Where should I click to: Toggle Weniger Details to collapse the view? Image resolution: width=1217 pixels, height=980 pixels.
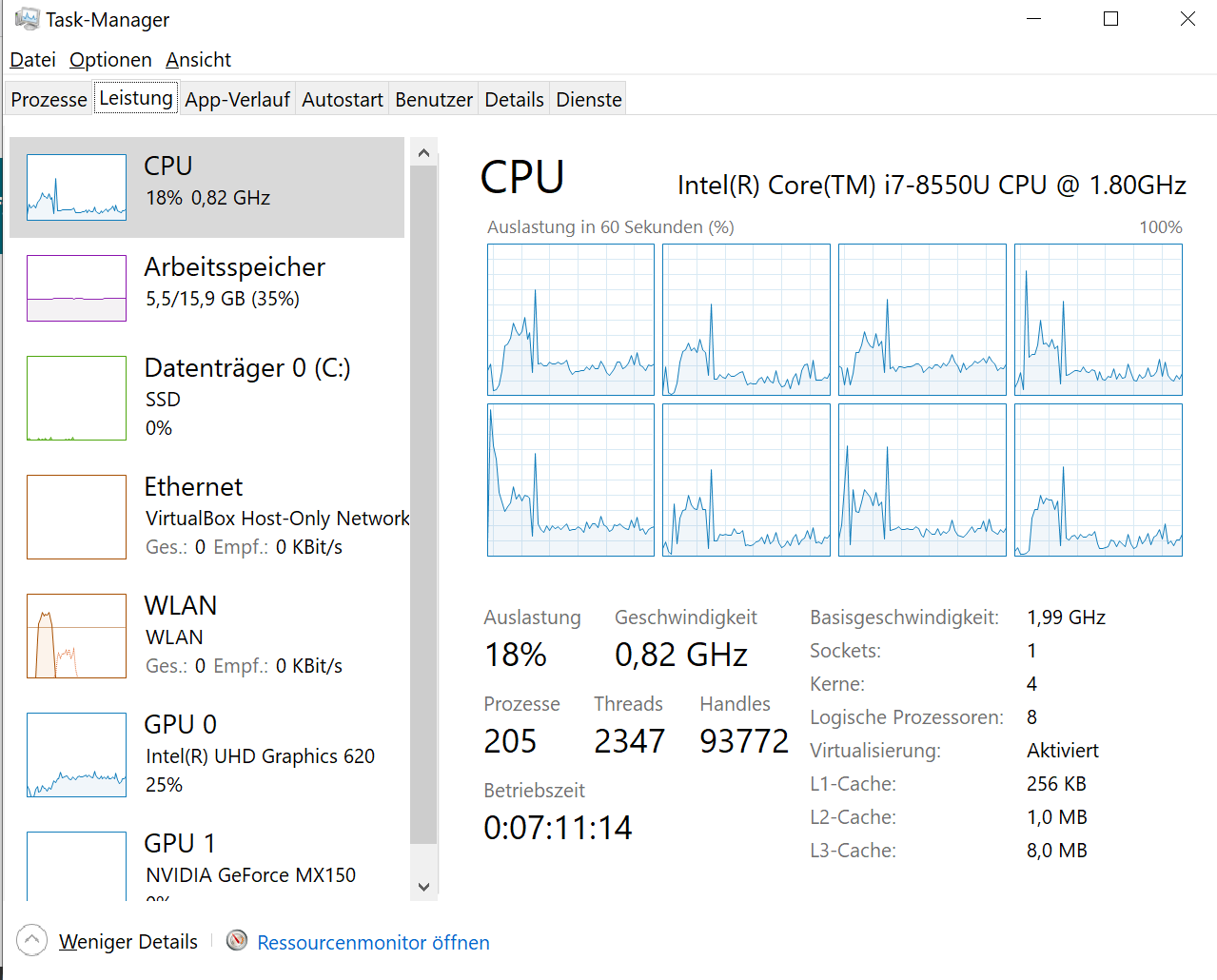point(128,941)
